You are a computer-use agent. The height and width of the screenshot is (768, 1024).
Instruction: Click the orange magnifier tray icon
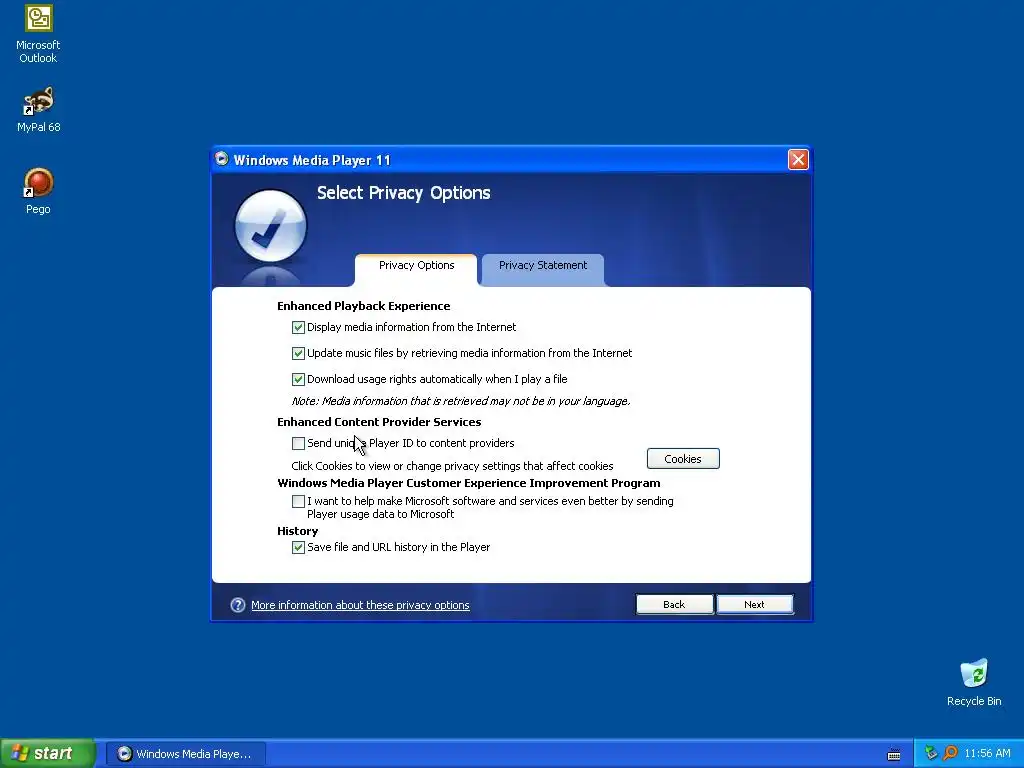click(950, 753)
